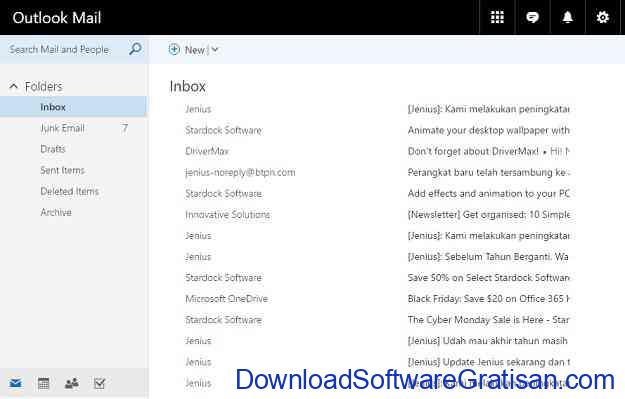The image size is (625, 399).
Task: Click the Junk Email count 7
Action: [125, 128]
